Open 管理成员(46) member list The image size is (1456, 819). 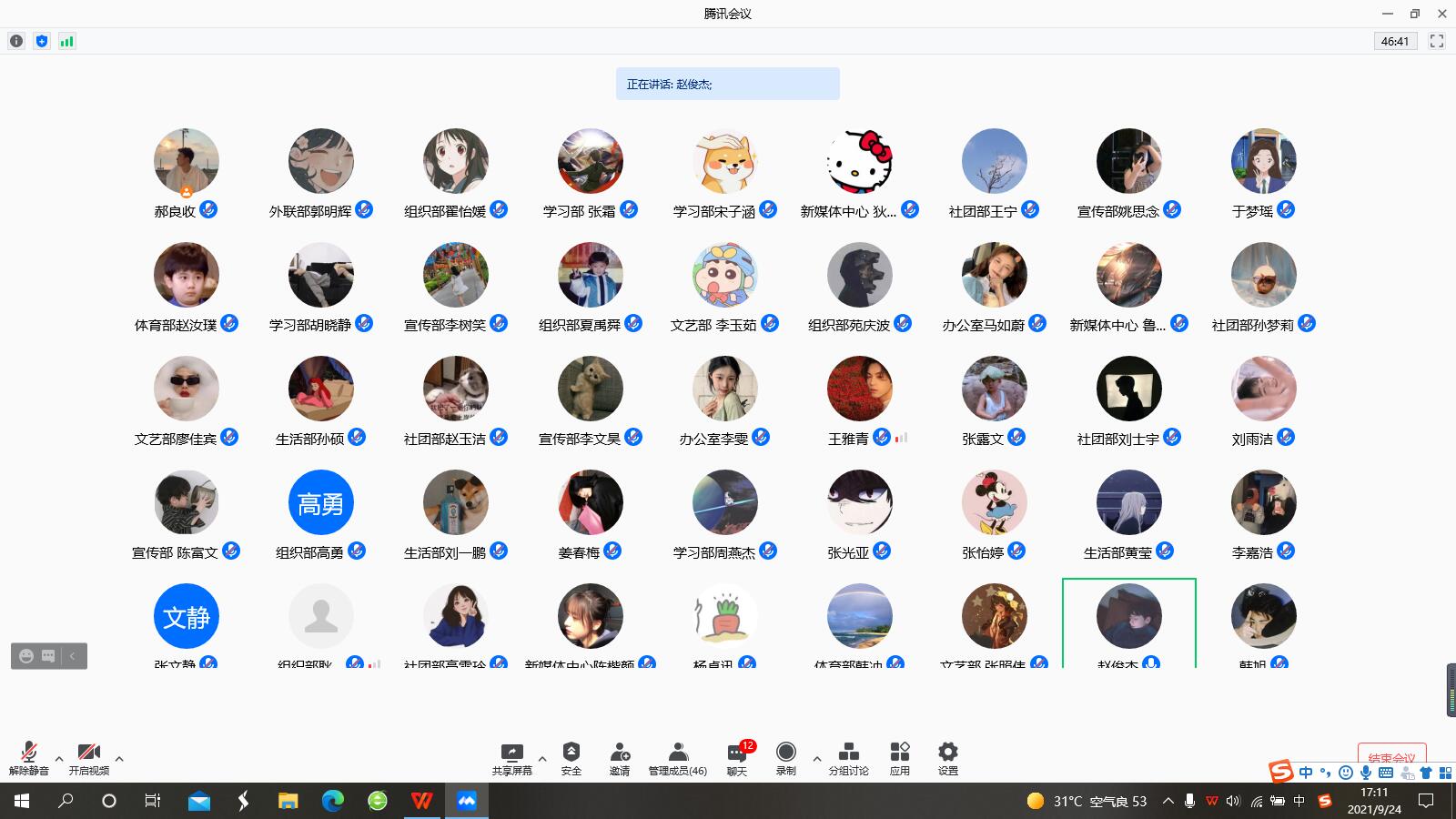(677, 758)
